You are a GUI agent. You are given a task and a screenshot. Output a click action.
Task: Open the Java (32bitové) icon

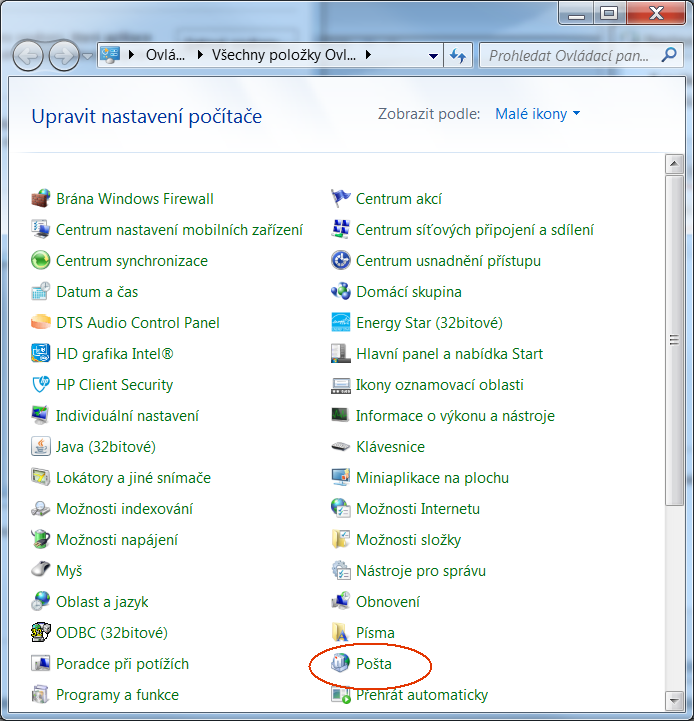point(40,446)
